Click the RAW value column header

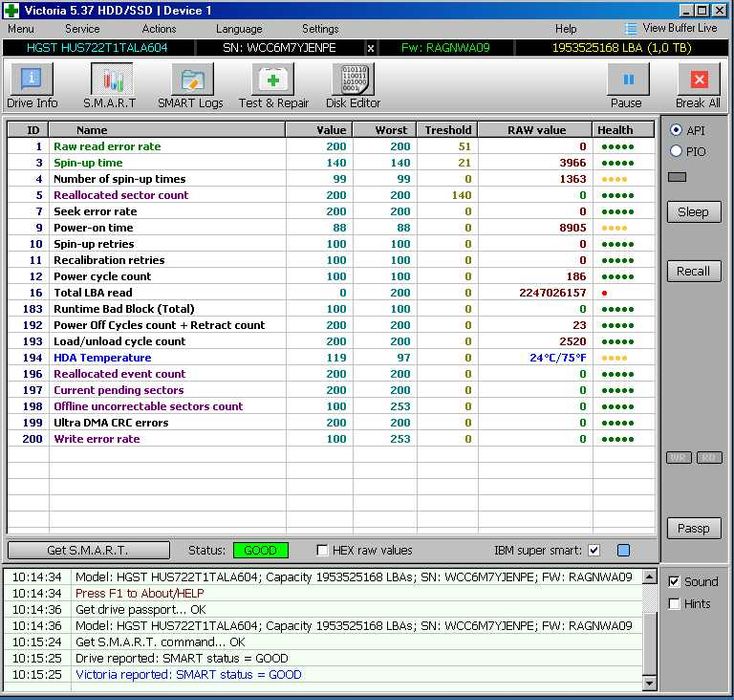pos(536,130)
